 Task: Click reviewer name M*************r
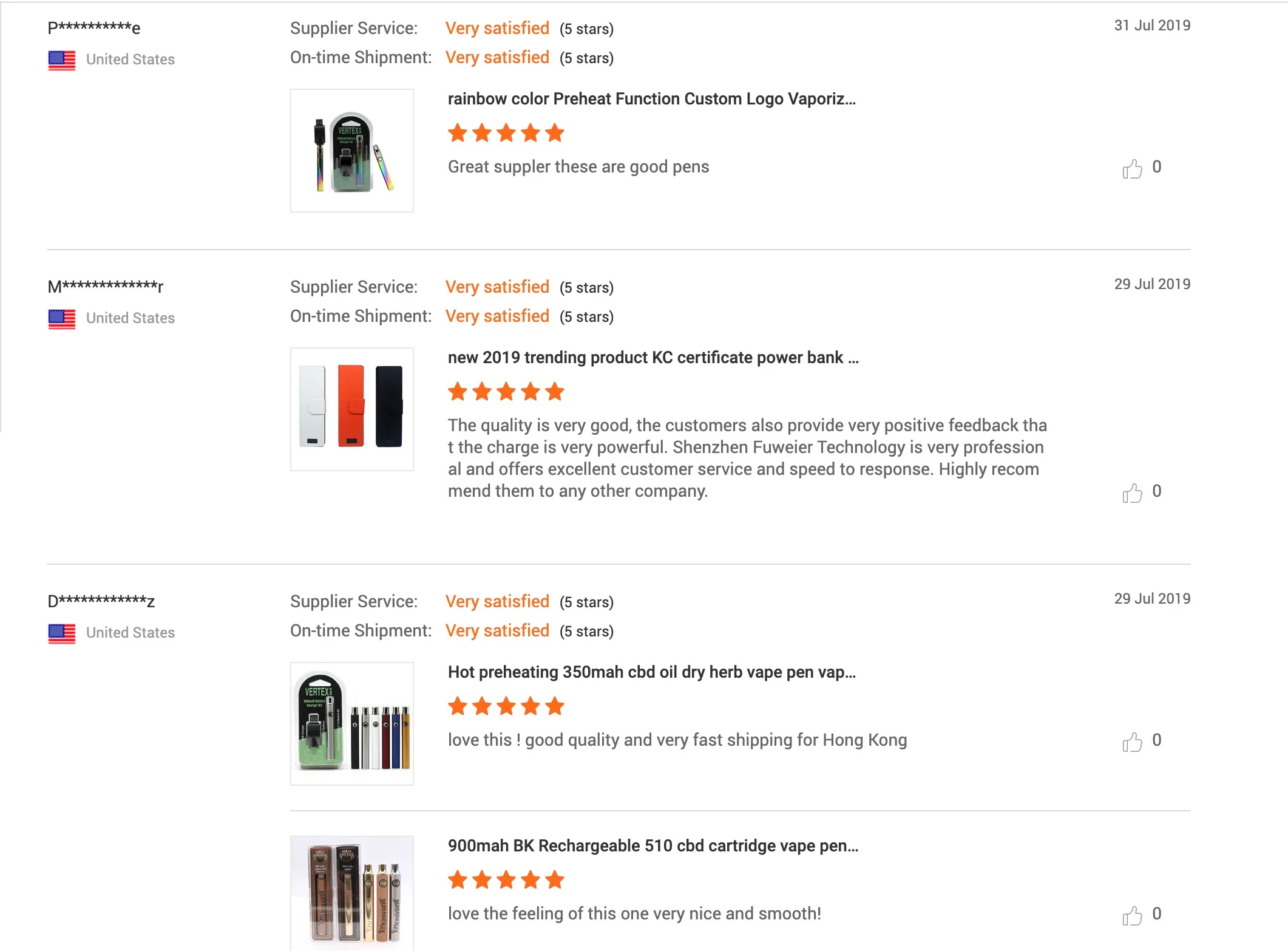click(106, 287)
